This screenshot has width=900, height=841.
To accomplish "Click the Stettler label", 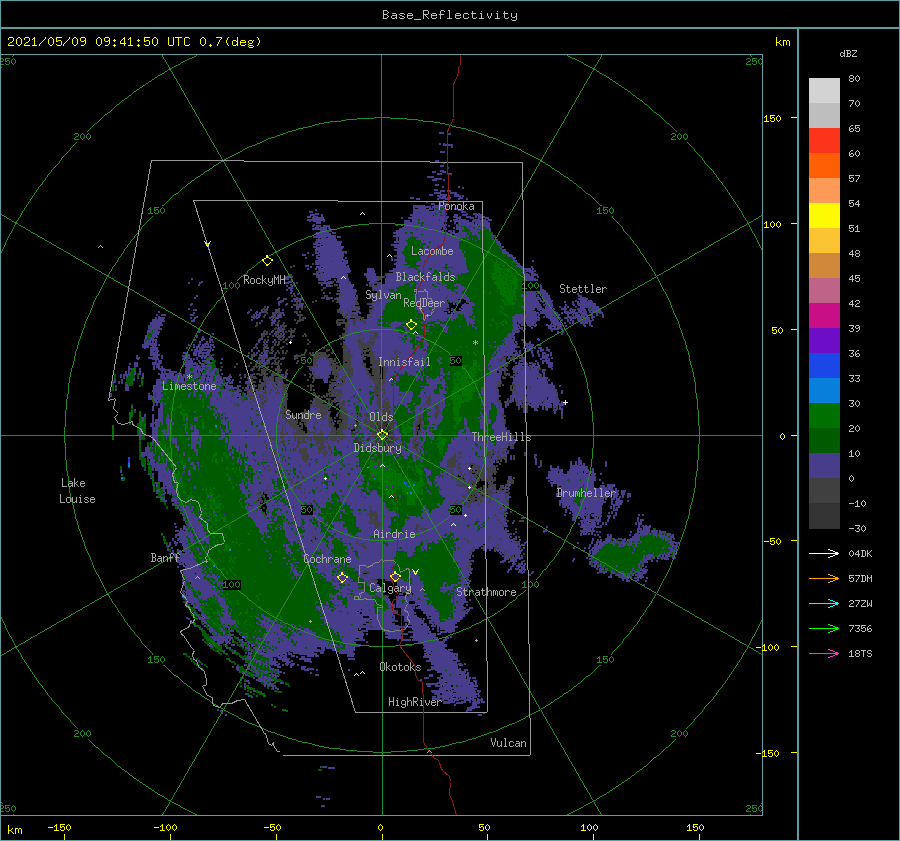I will [583, 289].
